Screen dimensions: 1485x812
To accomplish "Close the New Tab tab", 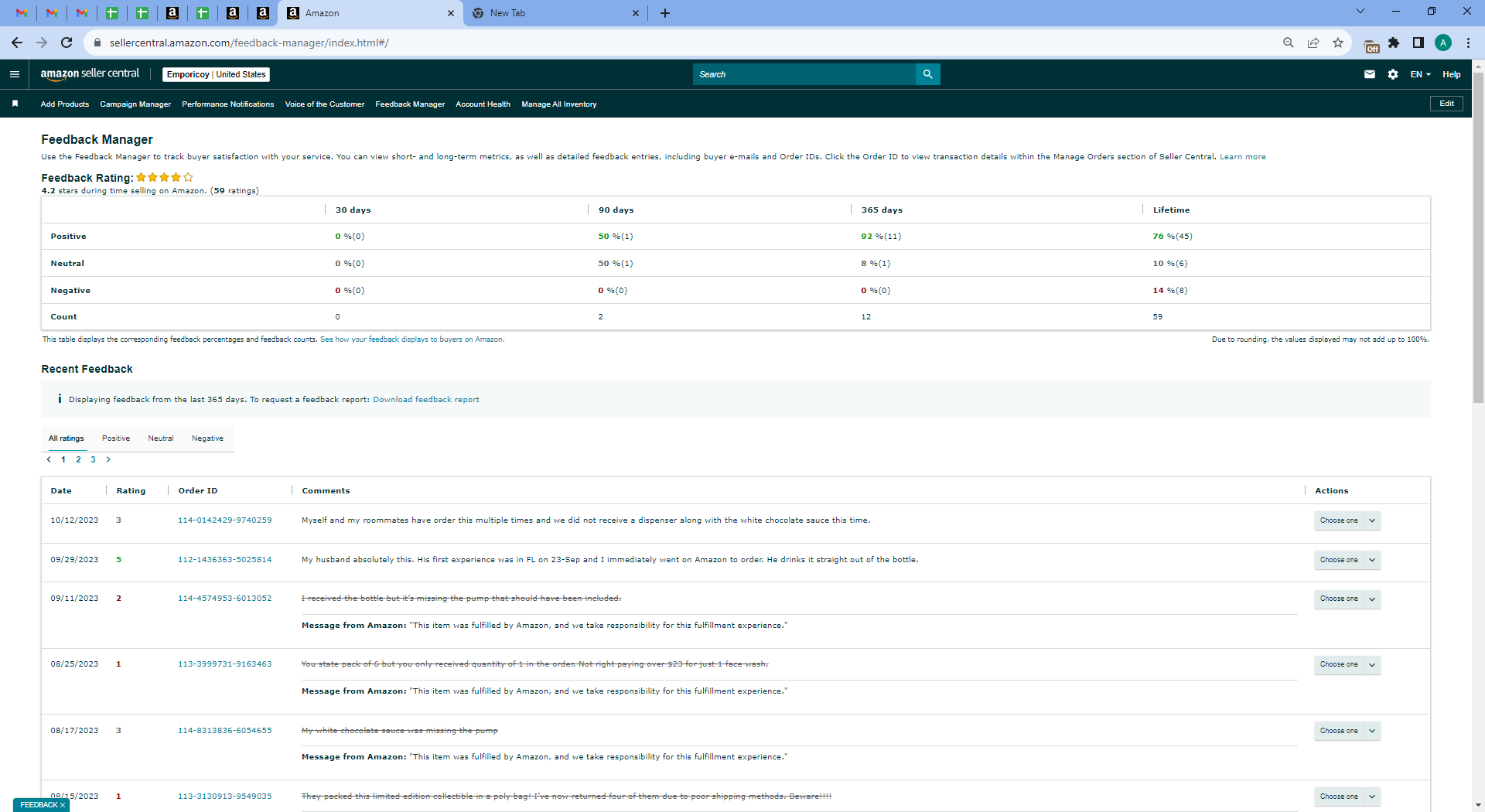I will pos(636,13).
